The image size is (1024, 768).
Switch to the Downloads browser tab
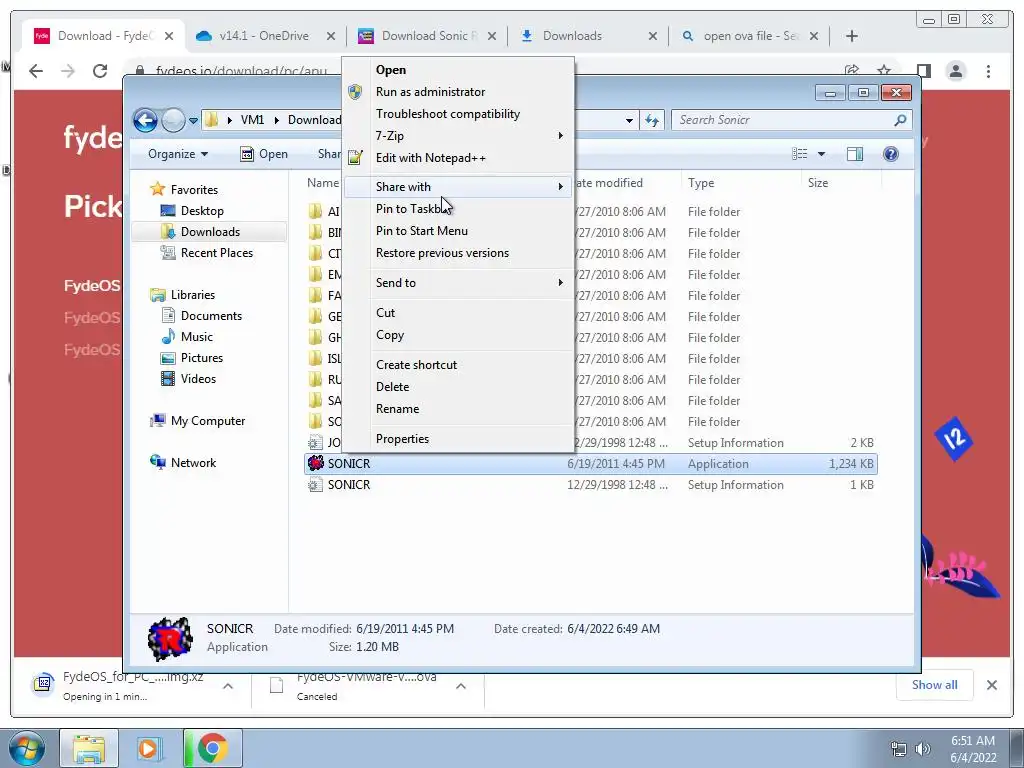588,36
